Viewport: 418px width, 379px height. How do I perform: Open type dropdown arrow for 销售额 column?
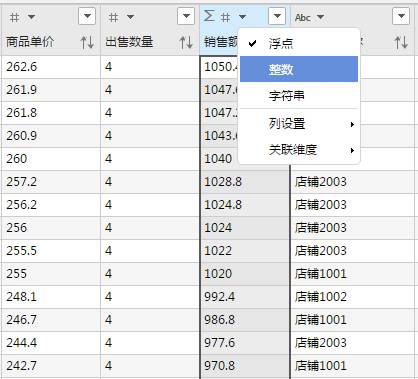point(242,17)
